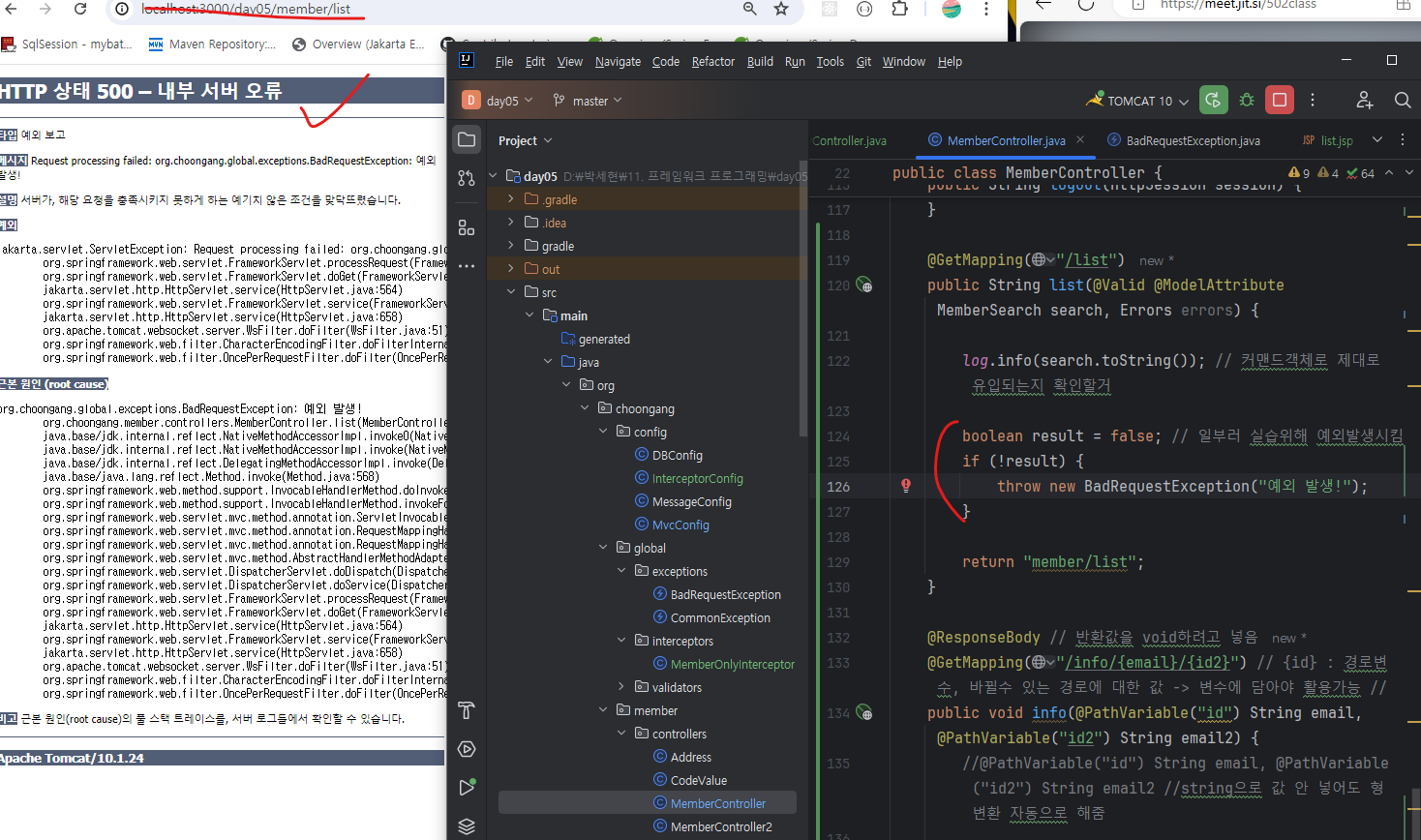Open the browser extensions puzzle icon
The image size is (1421, 840).
click(899, 9)
